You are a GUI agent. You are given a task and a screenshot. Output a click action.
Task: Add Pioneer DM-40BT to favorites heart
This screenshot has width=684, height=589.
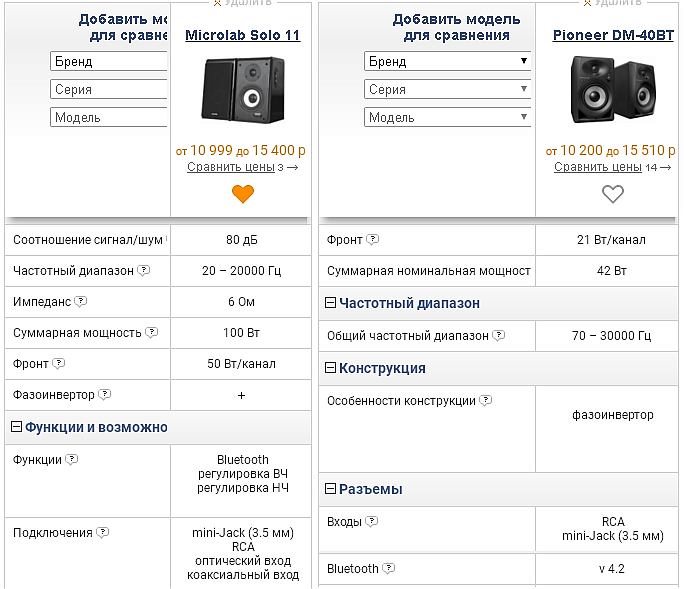click(x=612, y=194)
